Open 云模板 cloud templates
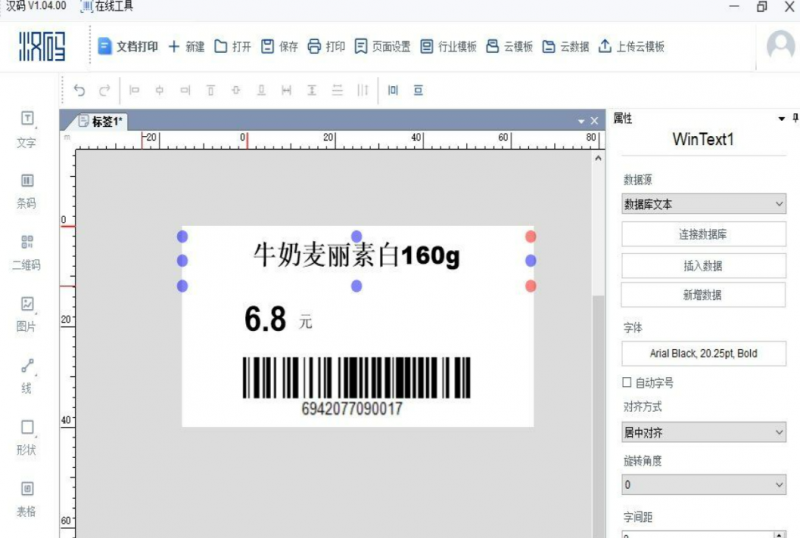800x538 pixels. (x=509, y=46)
